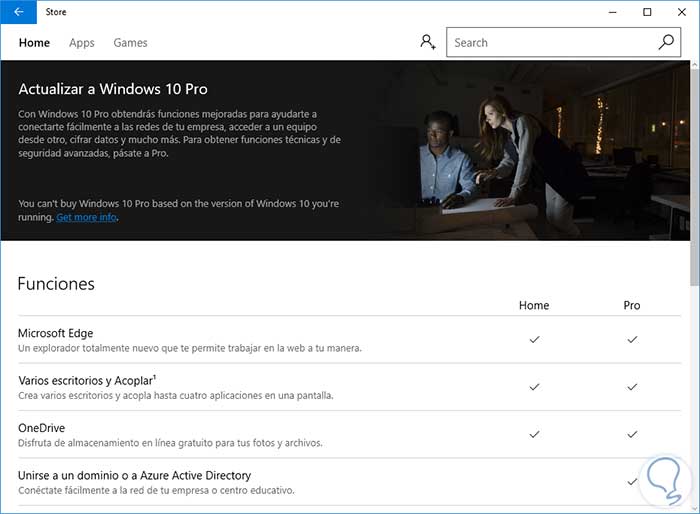
Task: Click the "Home" column header
Action: tap(534, 305)
